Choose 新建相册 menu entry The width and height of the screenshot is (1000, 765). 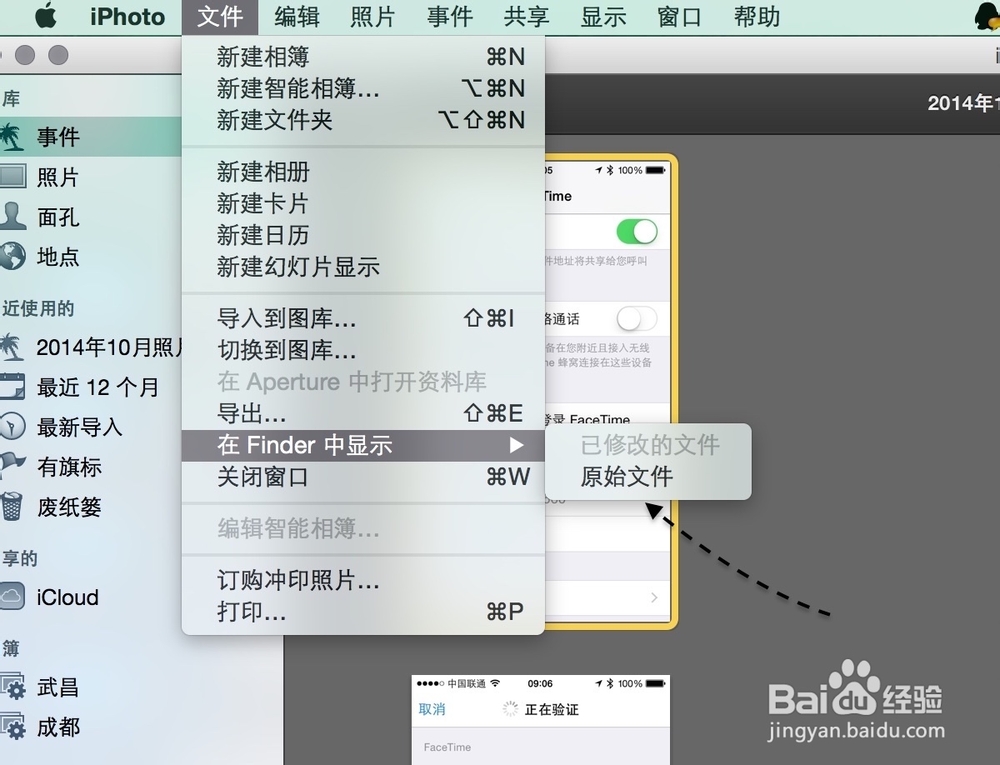(x=363, y=171)
